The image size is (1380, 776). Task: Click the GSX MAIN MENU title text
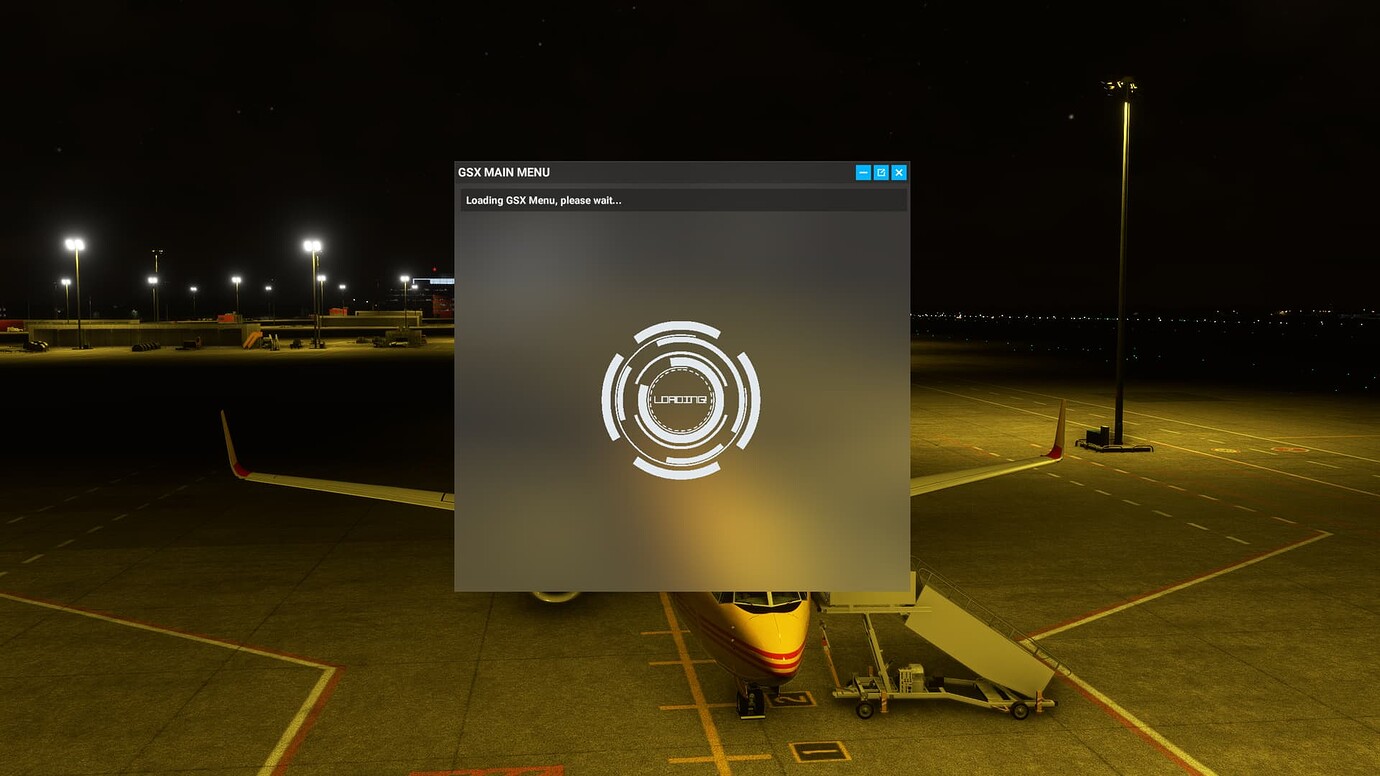[504, 172]
